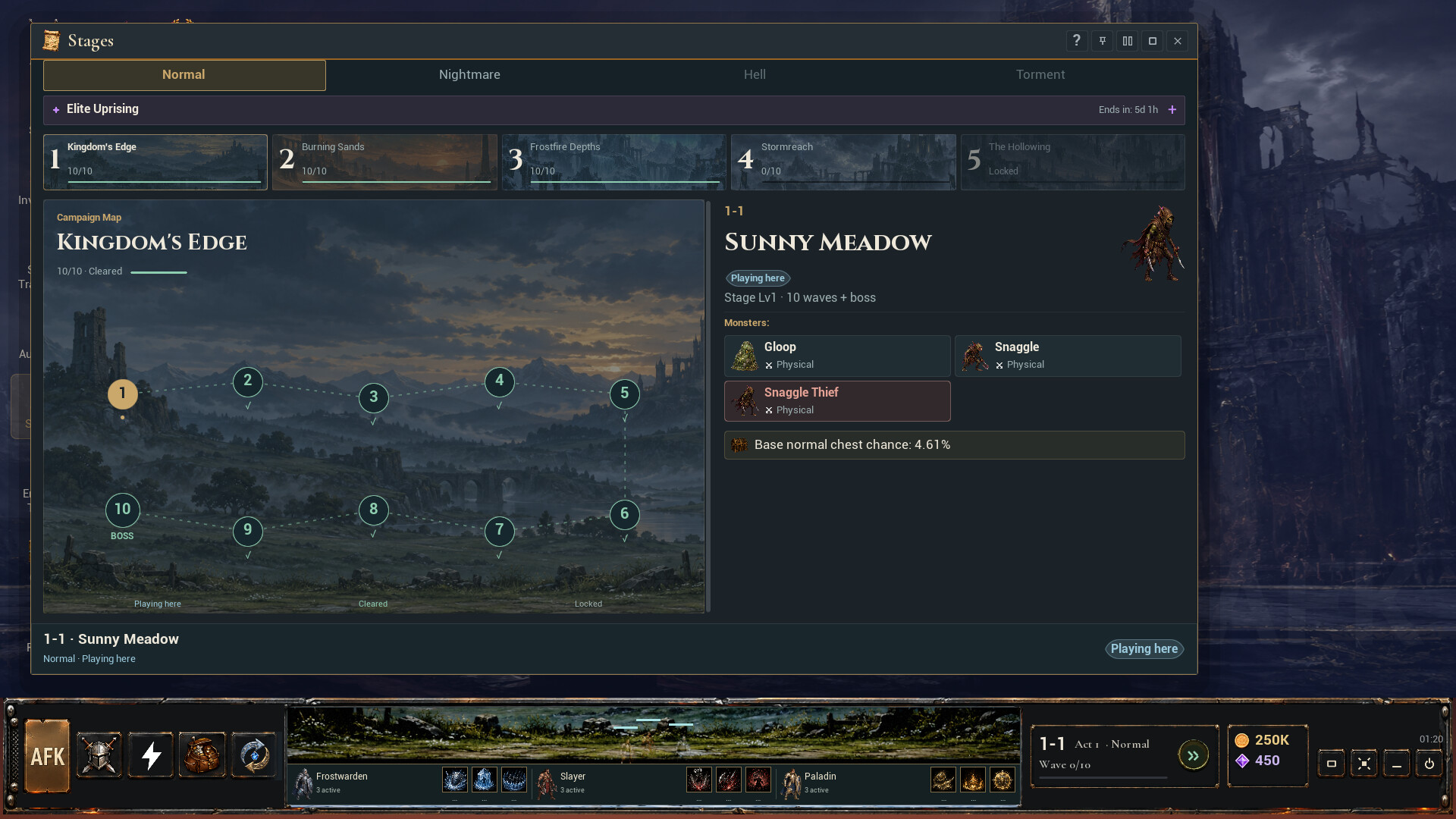Click the Gloop monster entry
This screenshot has height=819, width=1456.
coord(837,356)
